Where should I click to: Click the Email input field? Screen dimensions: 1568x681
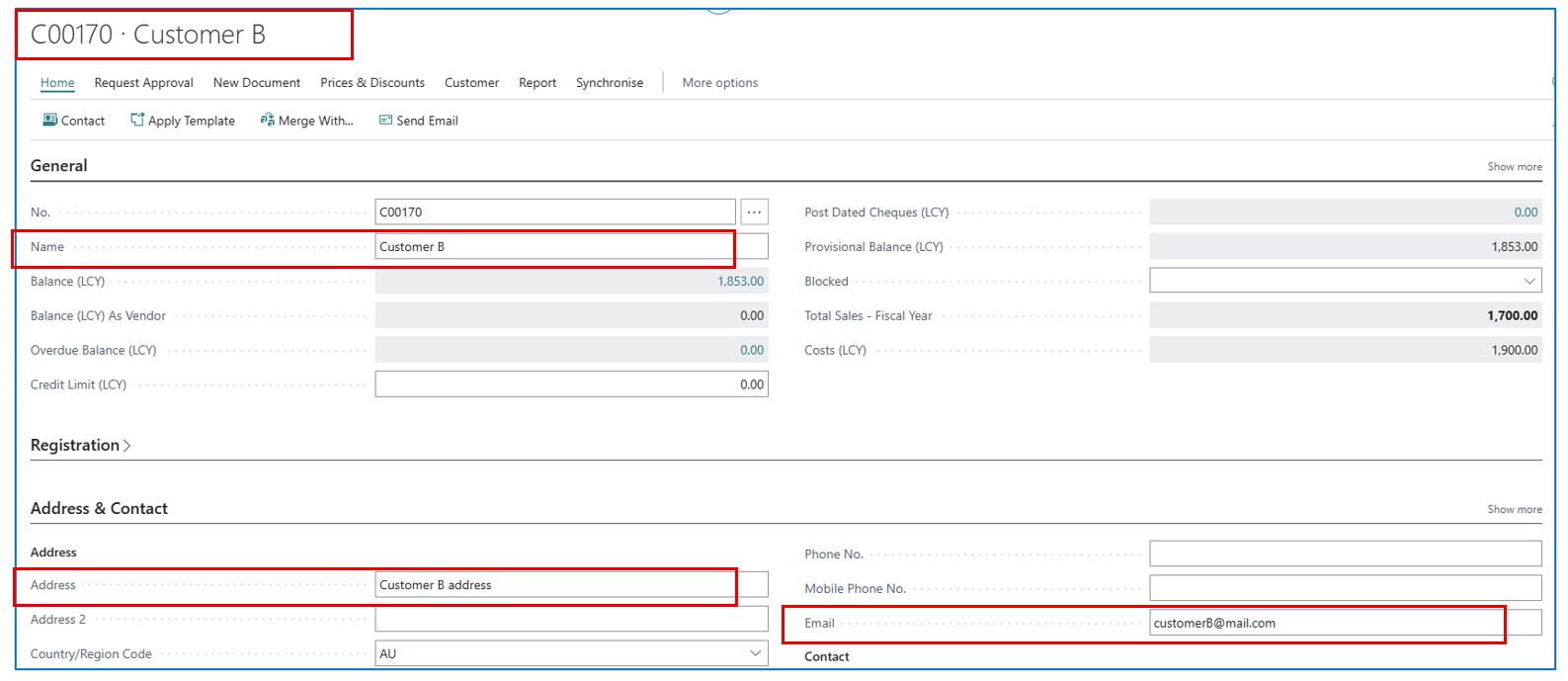point(1324,624)
